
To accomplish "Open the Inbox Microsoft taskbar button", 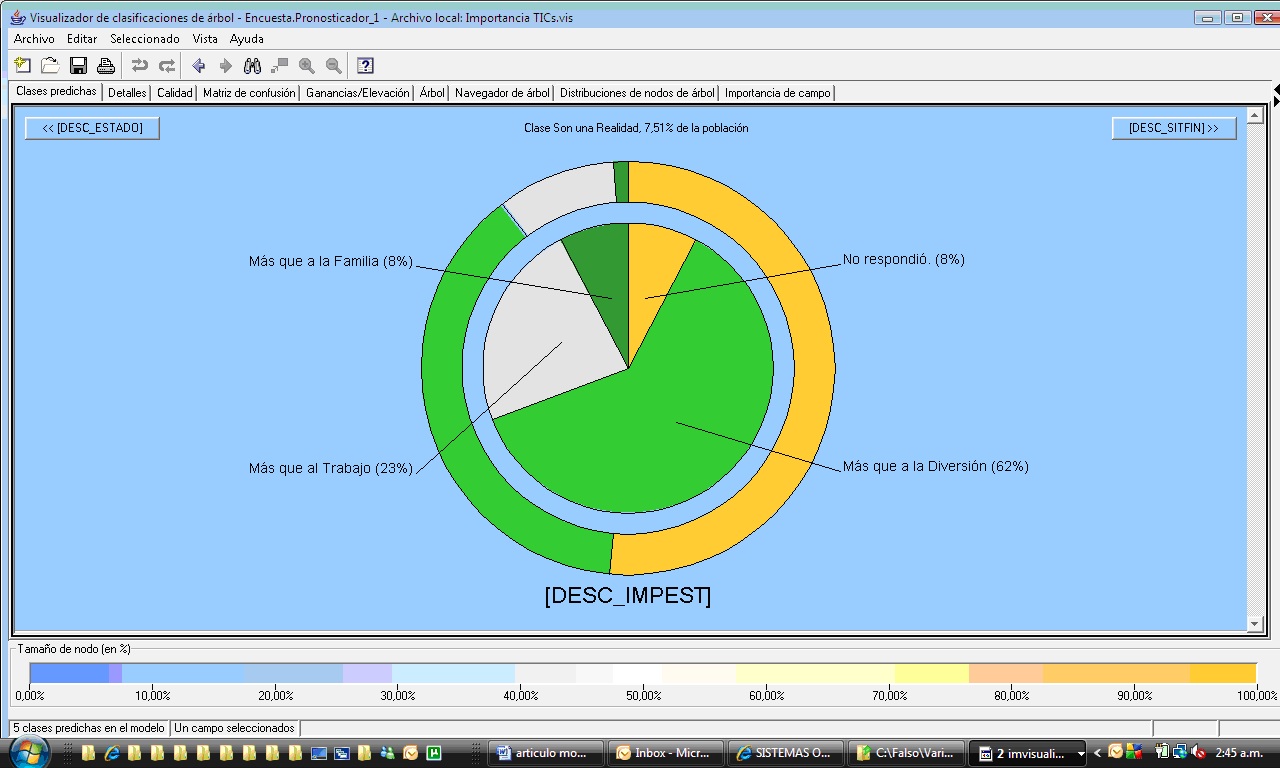I will tap(665, 753).
